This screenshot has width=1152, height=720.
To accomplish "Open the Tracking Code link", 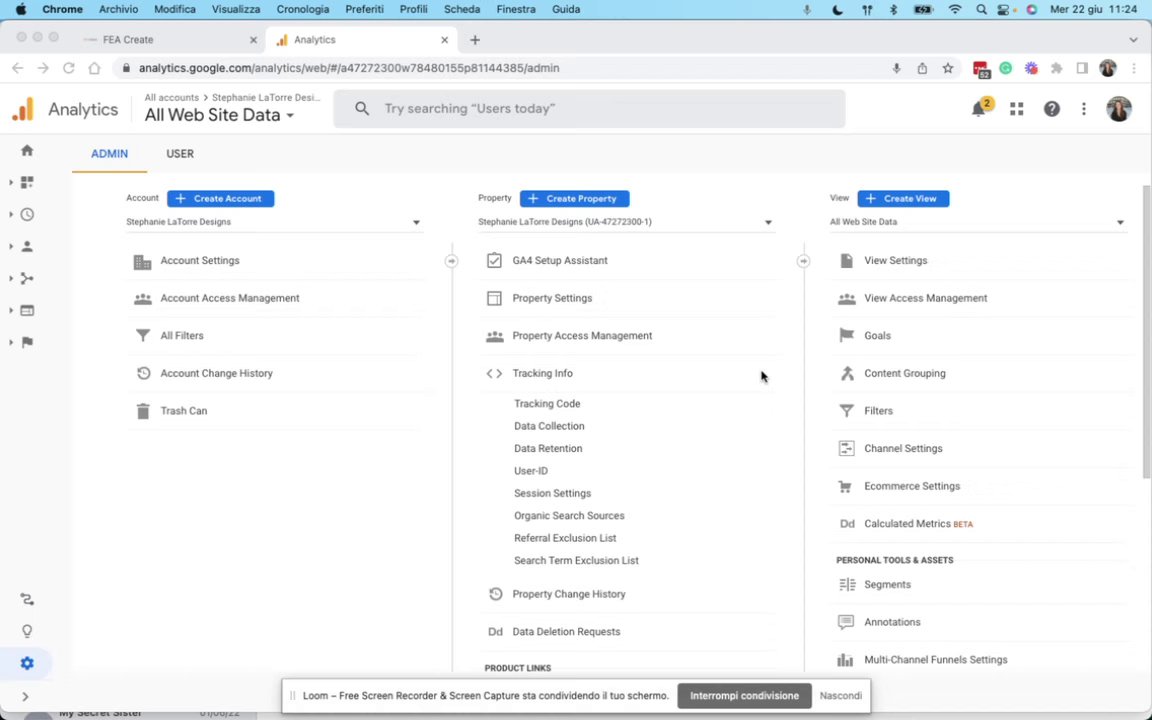I will pyautogui.click(x=547, y=404).
